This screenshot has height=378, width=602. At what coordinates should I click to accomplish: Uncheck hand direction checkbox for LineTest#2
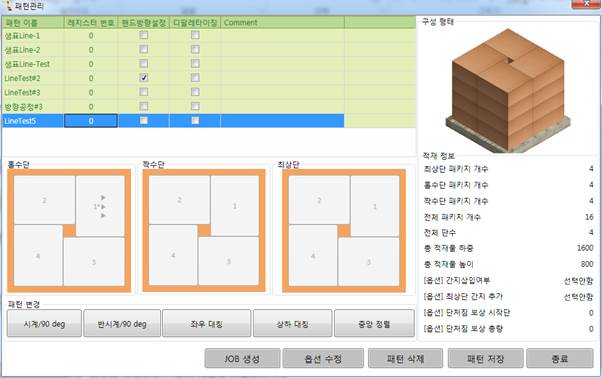(144, 78)
